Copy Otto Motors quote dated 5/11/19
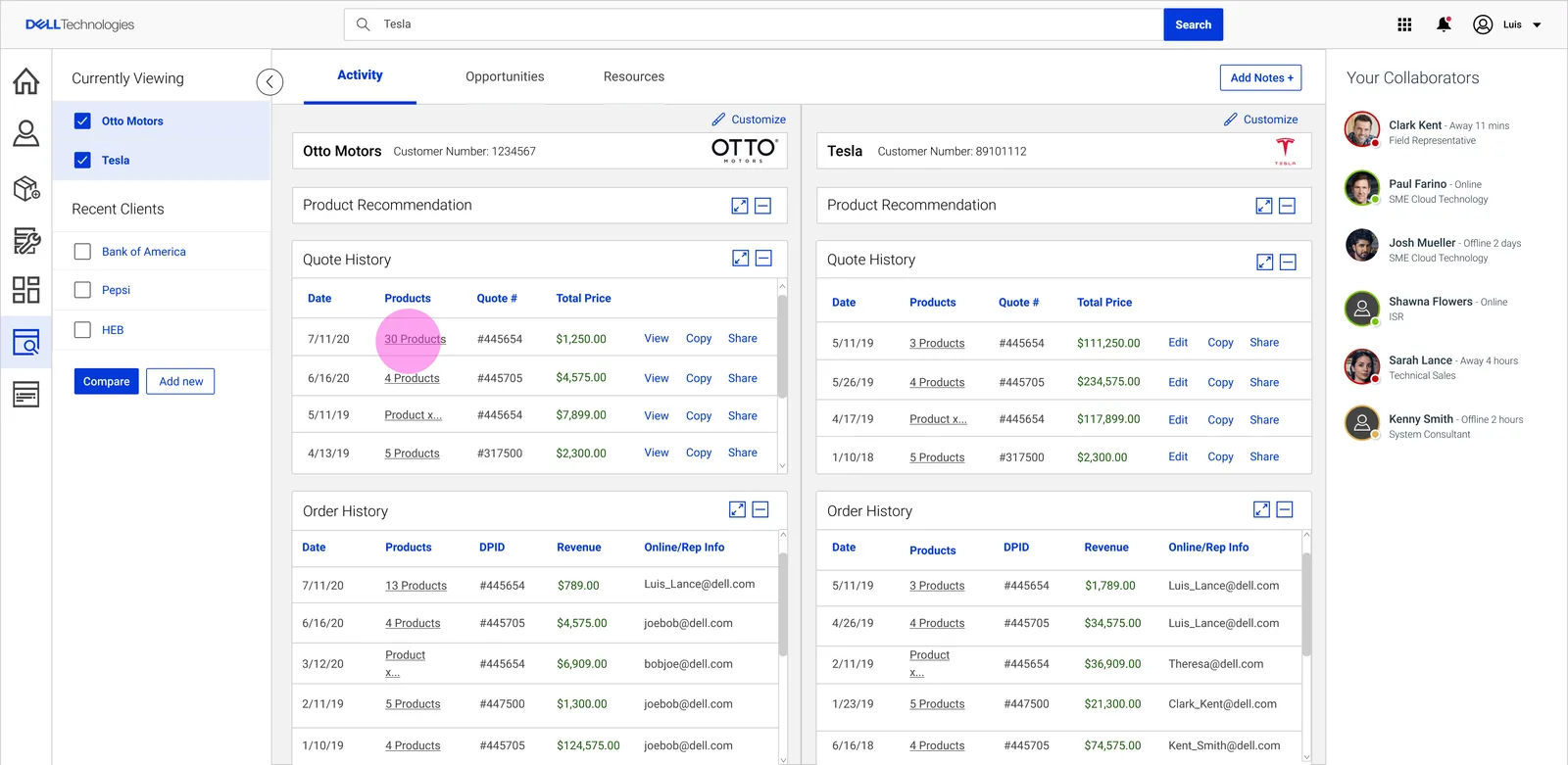The width and height of the screenshot is (1568, 765). 699,415
